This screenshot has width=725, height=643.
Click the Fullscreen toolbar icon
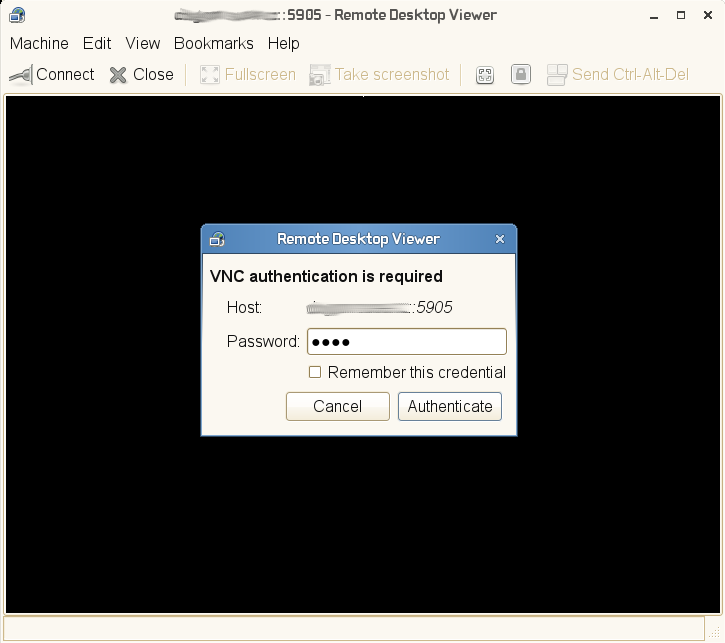210,75
